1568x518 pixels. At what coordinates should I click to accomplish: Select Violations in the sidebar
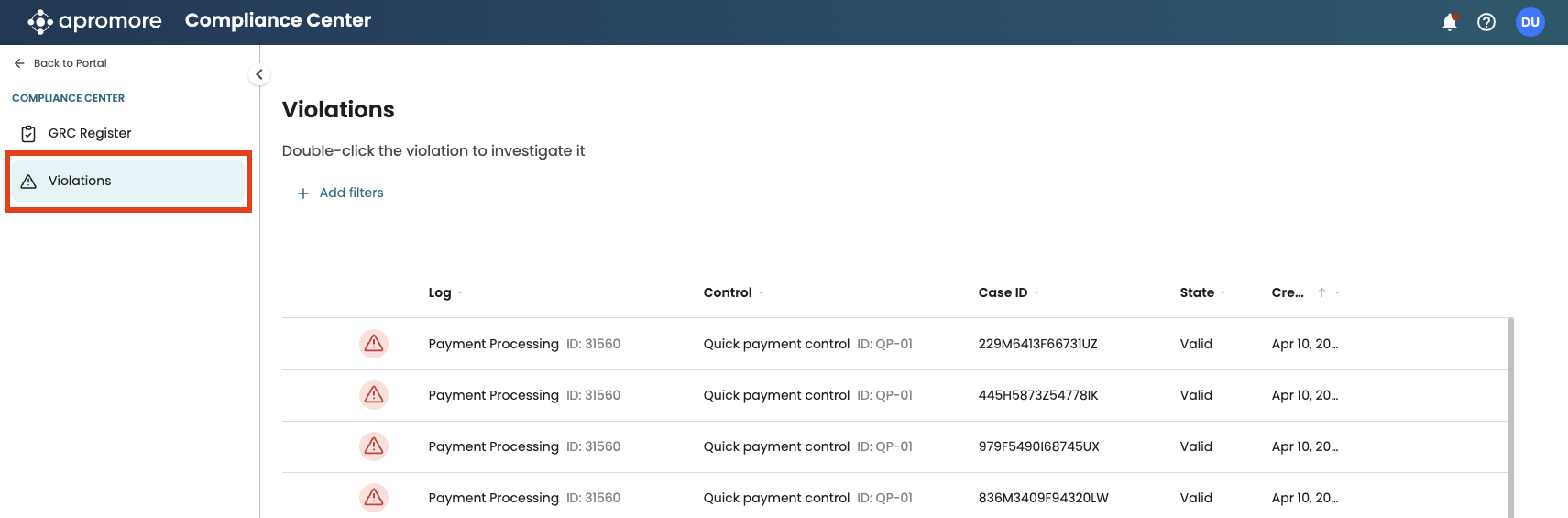point(128,181)
